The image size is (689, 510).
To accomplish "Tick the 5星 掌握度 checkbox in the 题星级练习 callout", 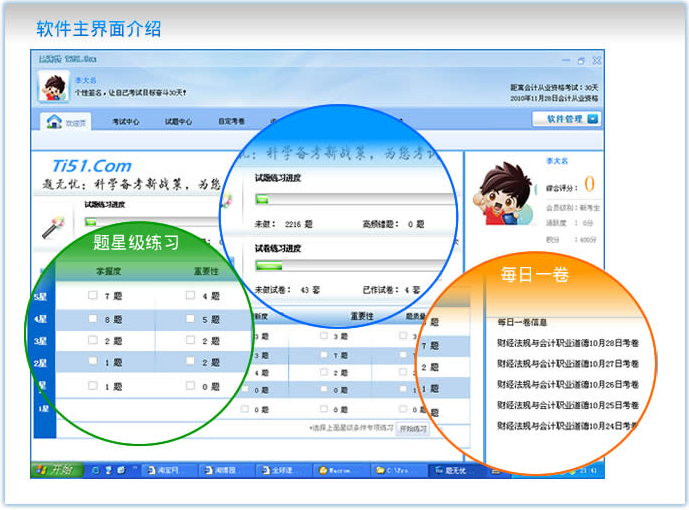I will point(93,295).
